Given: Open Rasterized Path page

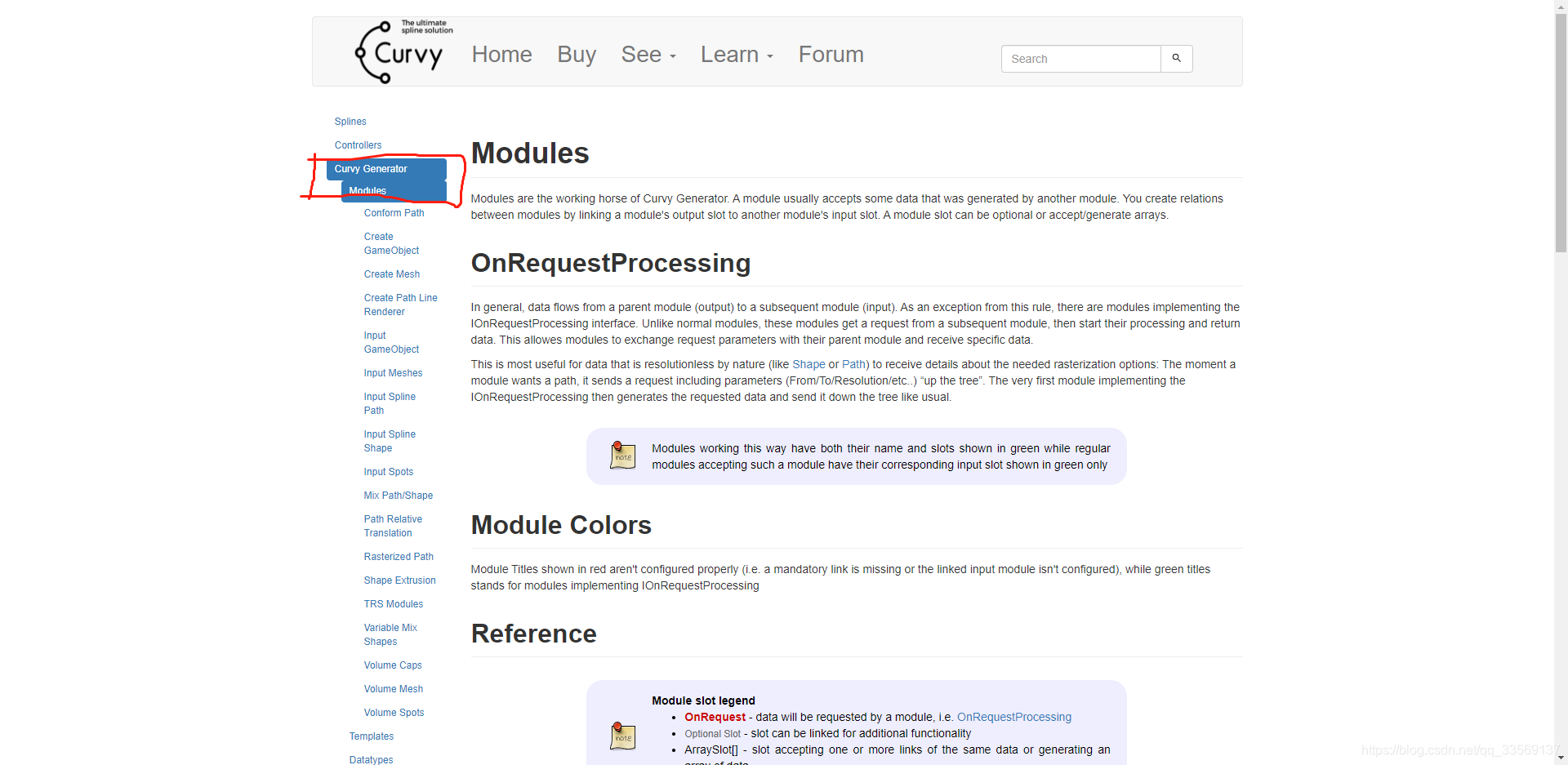Looking at the screenshot, I should click(x=399, y=557).
